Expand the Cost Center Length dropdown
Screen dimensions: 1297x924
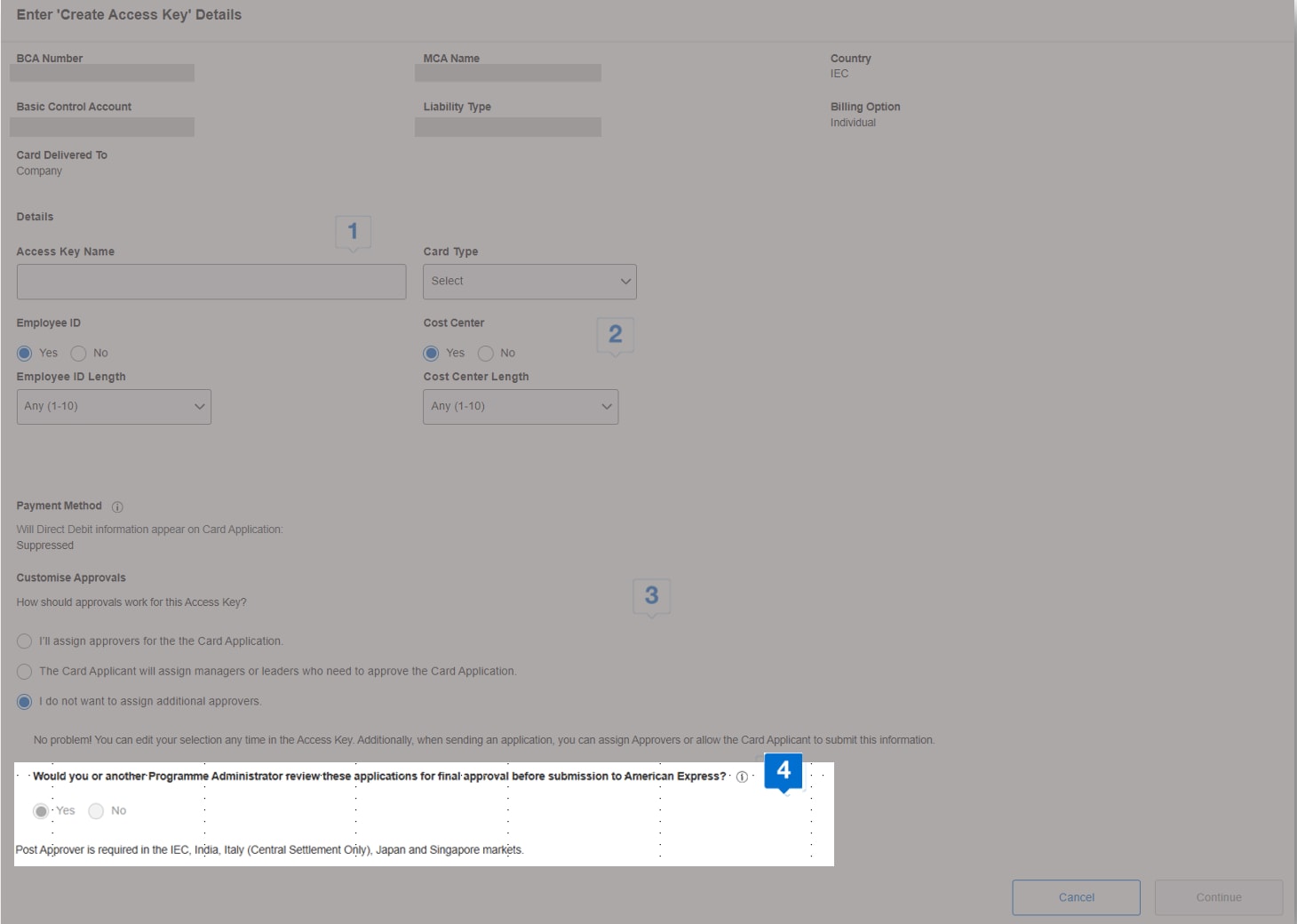click(x=521, y=407)
